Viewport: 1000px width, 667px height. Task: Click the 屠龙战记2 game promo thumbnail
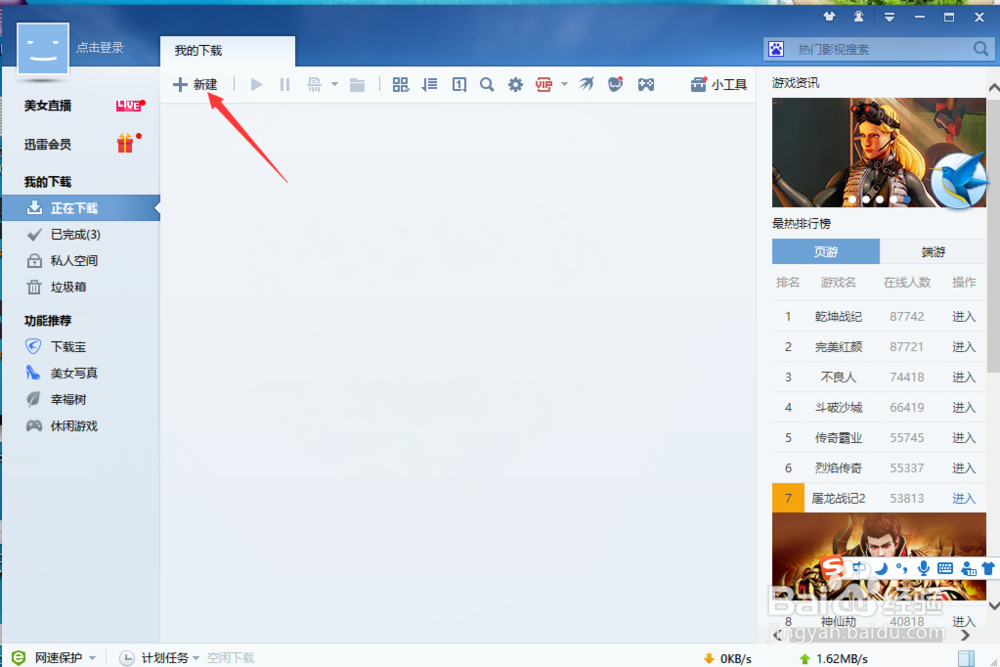(x=879, y=557)
